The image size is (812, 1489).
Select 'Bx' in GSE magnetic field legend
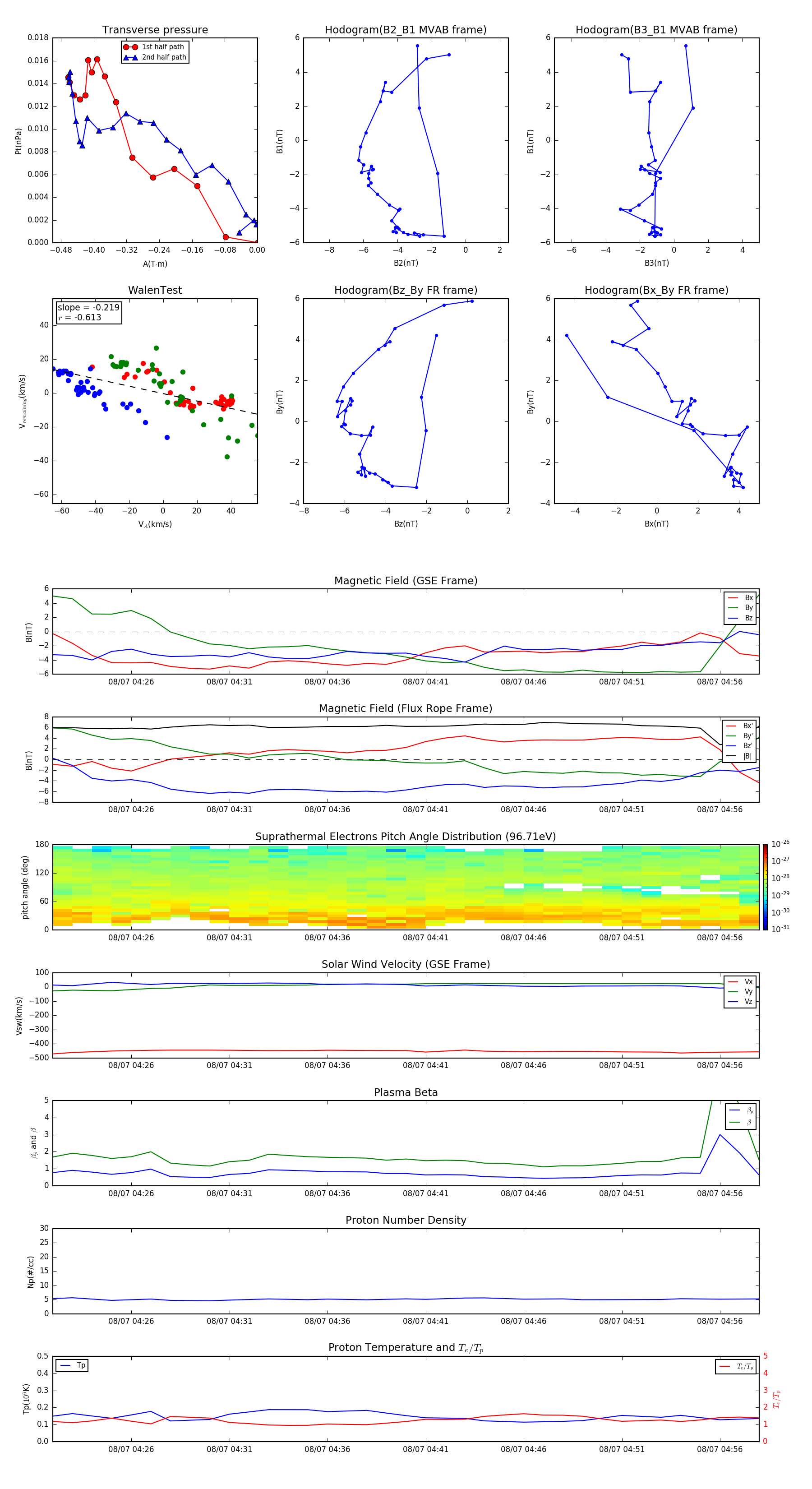click(741, 598)
